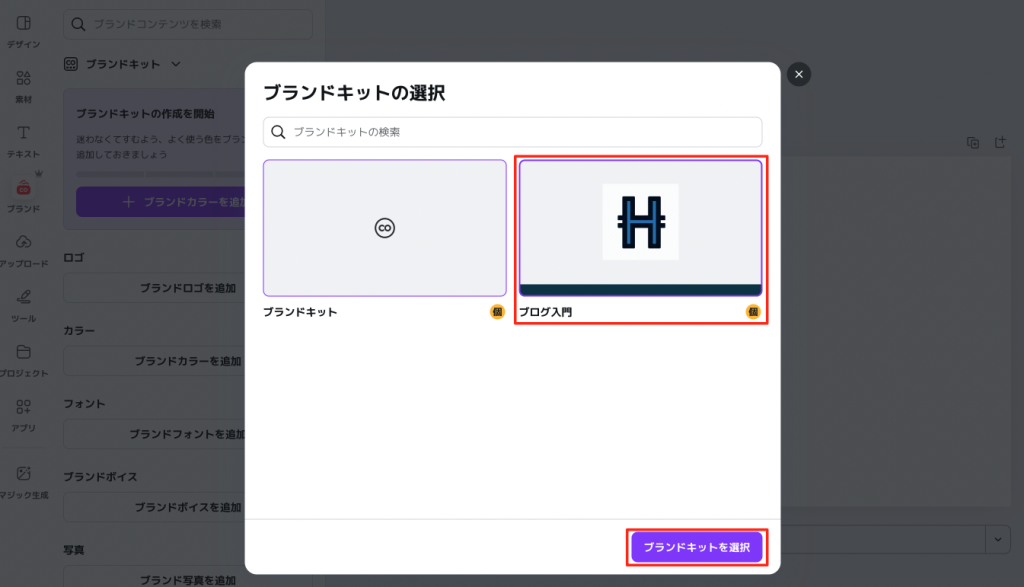
Task: Click ブランドフォントを追加 button
Action: pos(188,434)
